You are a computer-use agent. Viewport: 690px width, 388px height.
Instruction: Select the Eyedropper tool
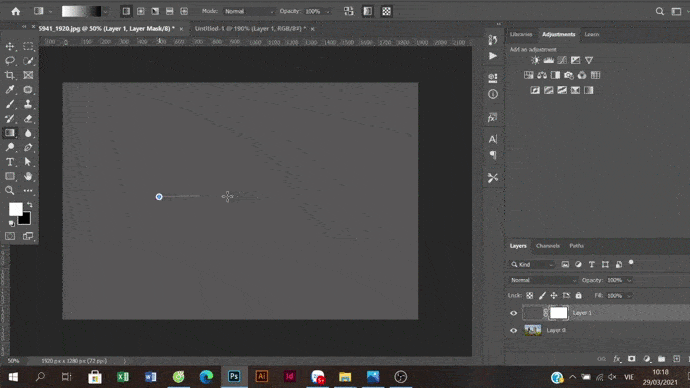point(10,90)
